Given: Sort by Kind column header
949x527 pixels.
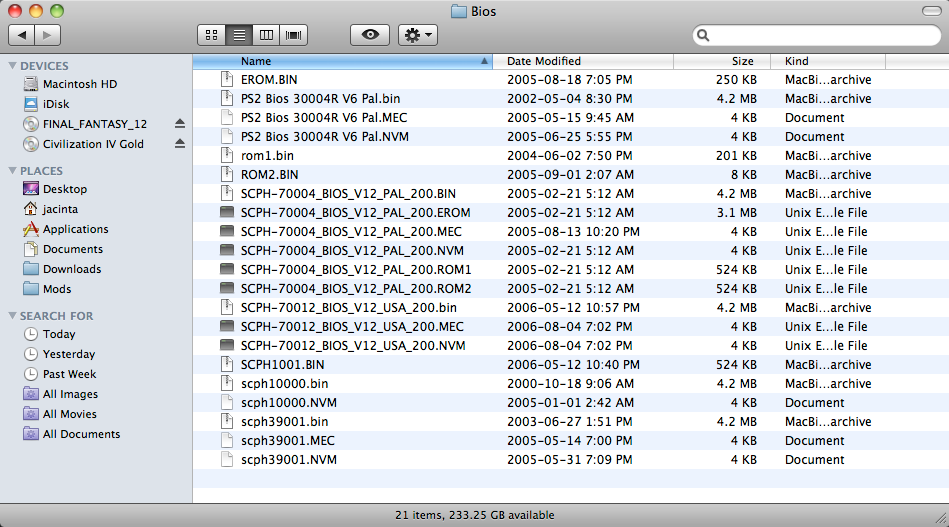Looking at the screenshot, I should [x=828, y=61].
